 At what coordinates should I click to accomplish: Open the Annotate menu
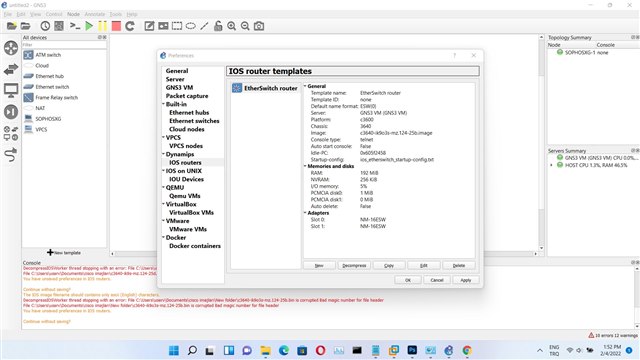coord(95,14)
